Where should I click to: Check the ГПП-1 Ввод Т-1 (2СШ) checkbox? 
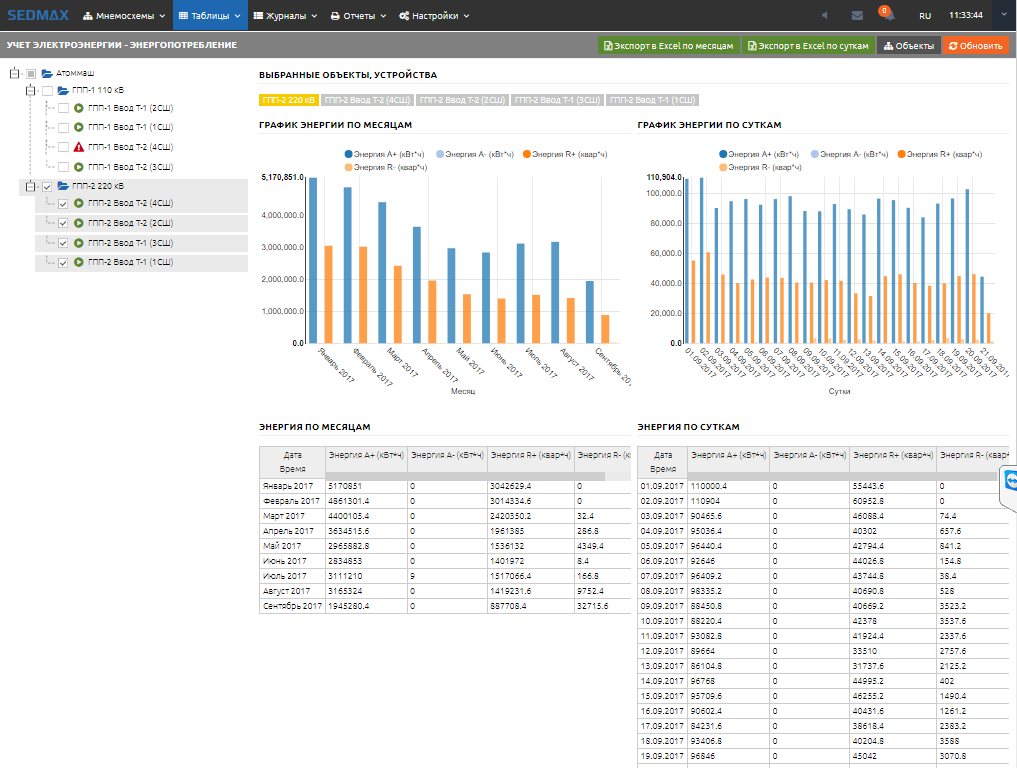pos(63,108)
